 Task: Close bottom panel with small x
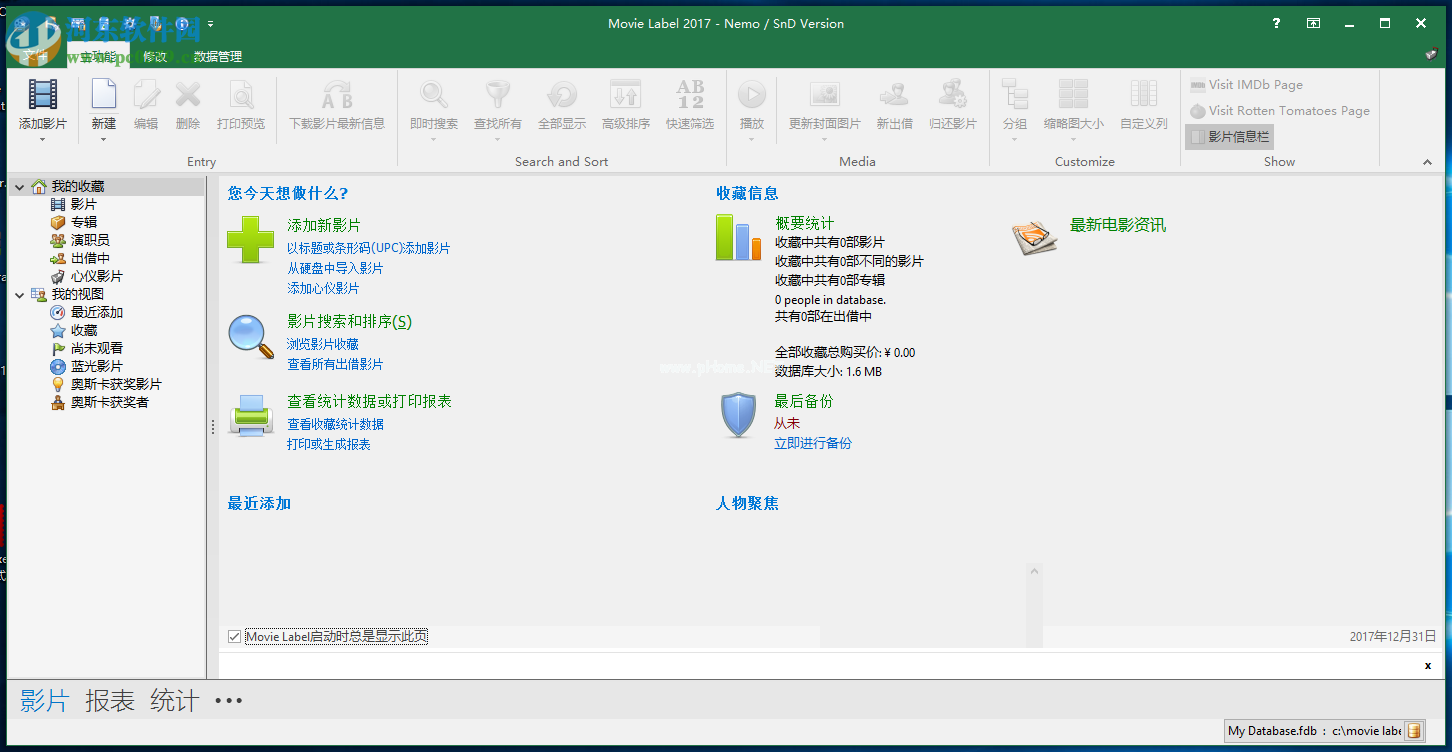pyautogui.click(x=1428, y=666)
